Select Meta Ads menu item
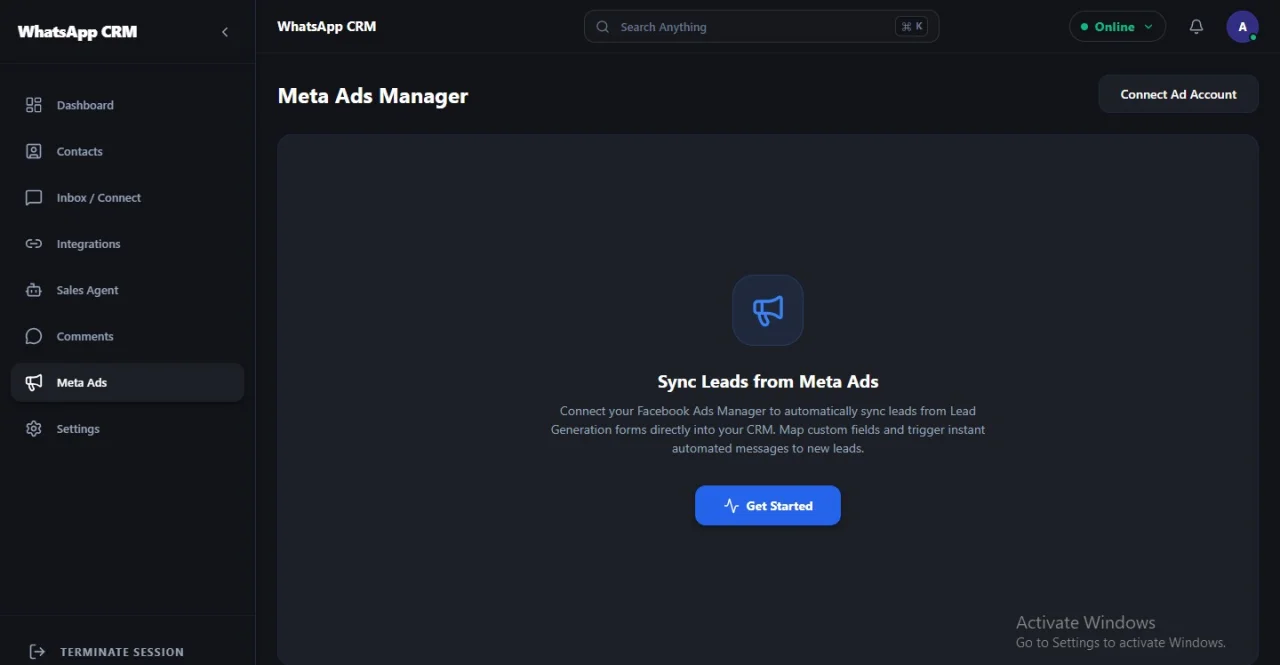This screenshot has height=665, width=1280. coord(127,383)
